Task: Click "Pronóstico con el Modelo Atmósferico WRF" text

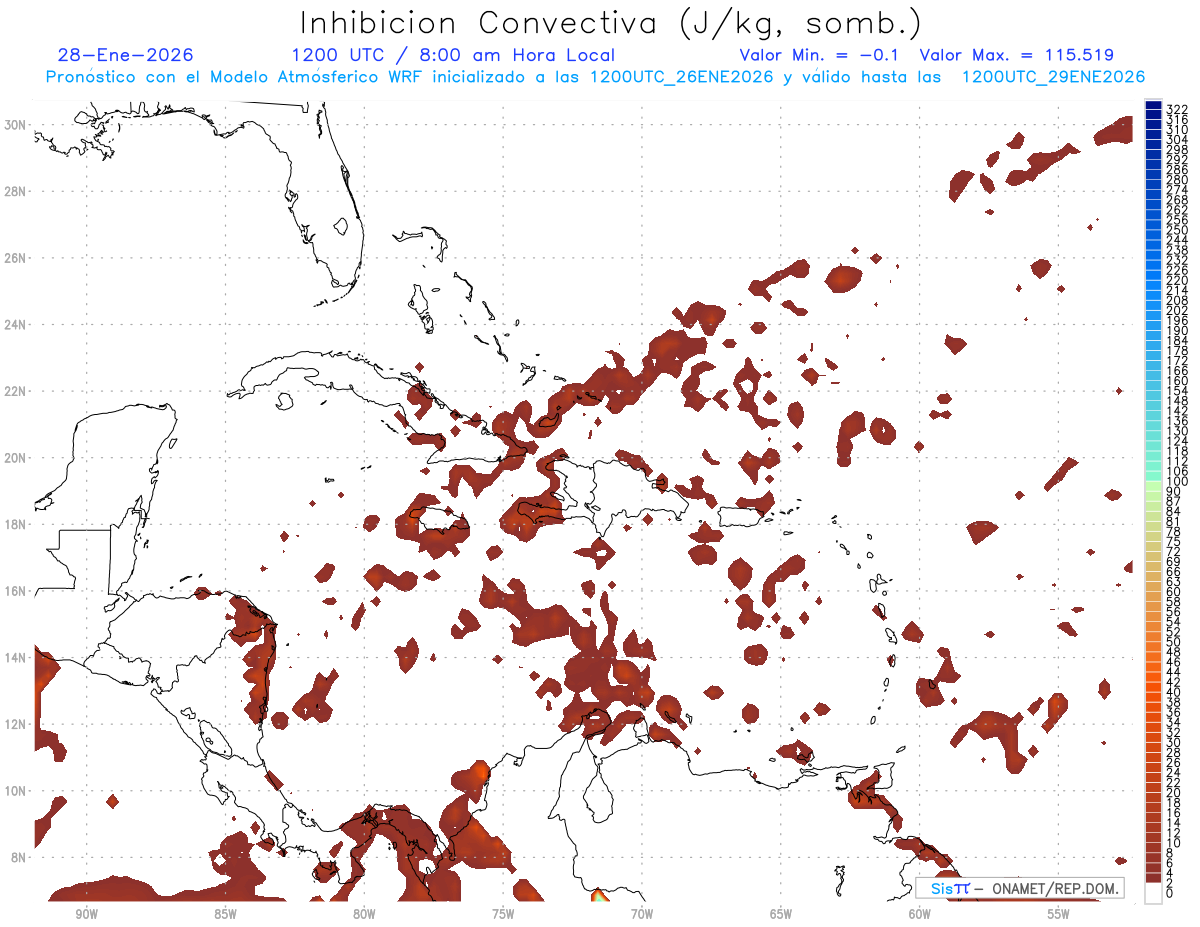Action: point(236,77)
